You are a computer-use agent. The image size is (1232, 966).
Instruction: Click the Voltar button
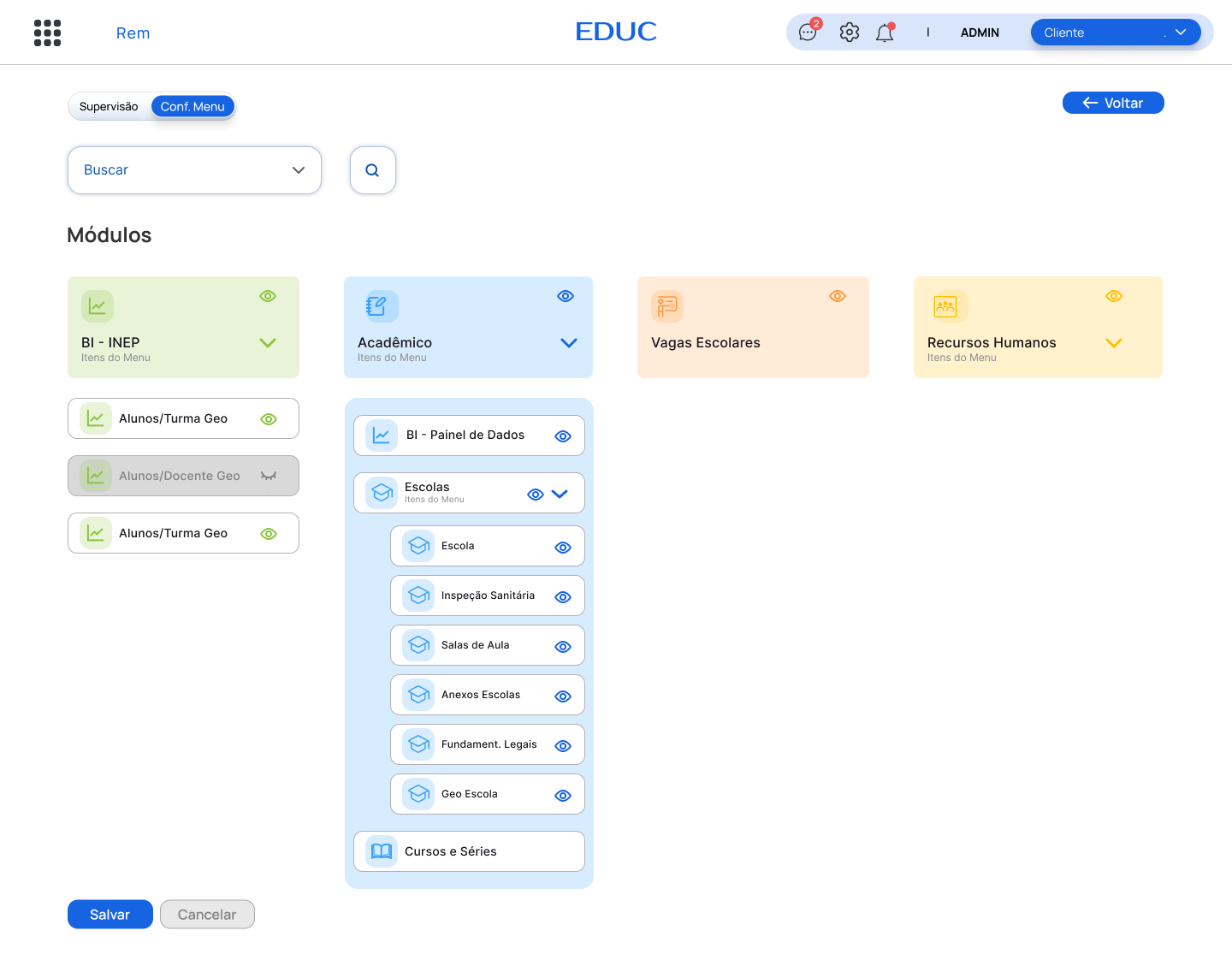pyautogui.click(x=1113, y=102)
